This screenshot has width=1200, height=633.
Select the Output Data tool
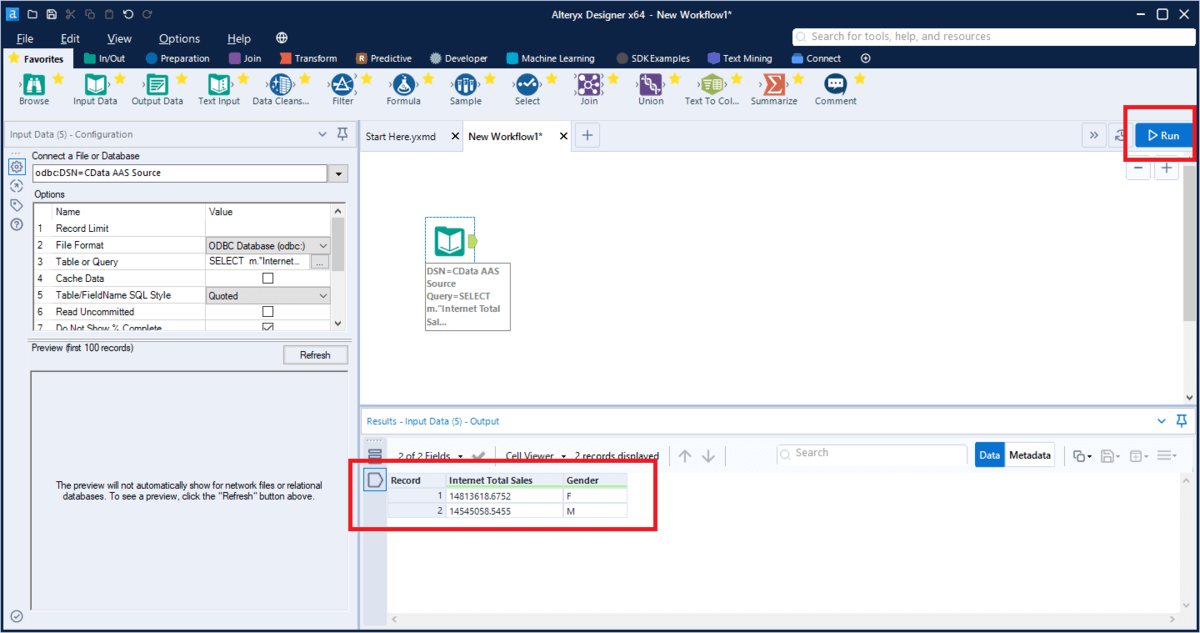coord(157,85)
